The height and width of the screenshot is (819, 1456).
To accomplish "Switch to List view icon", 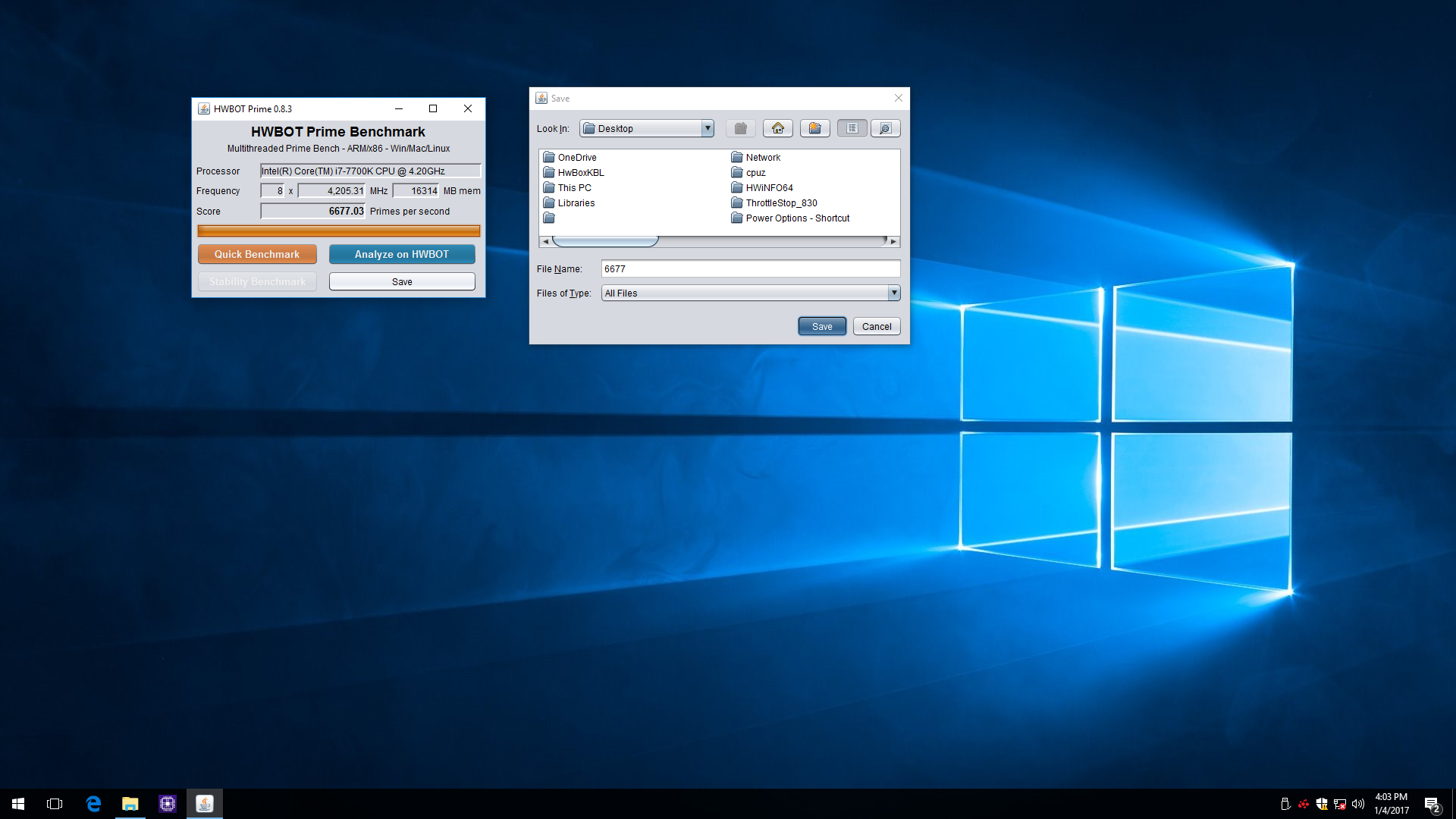I will click(x=852, y=128).
